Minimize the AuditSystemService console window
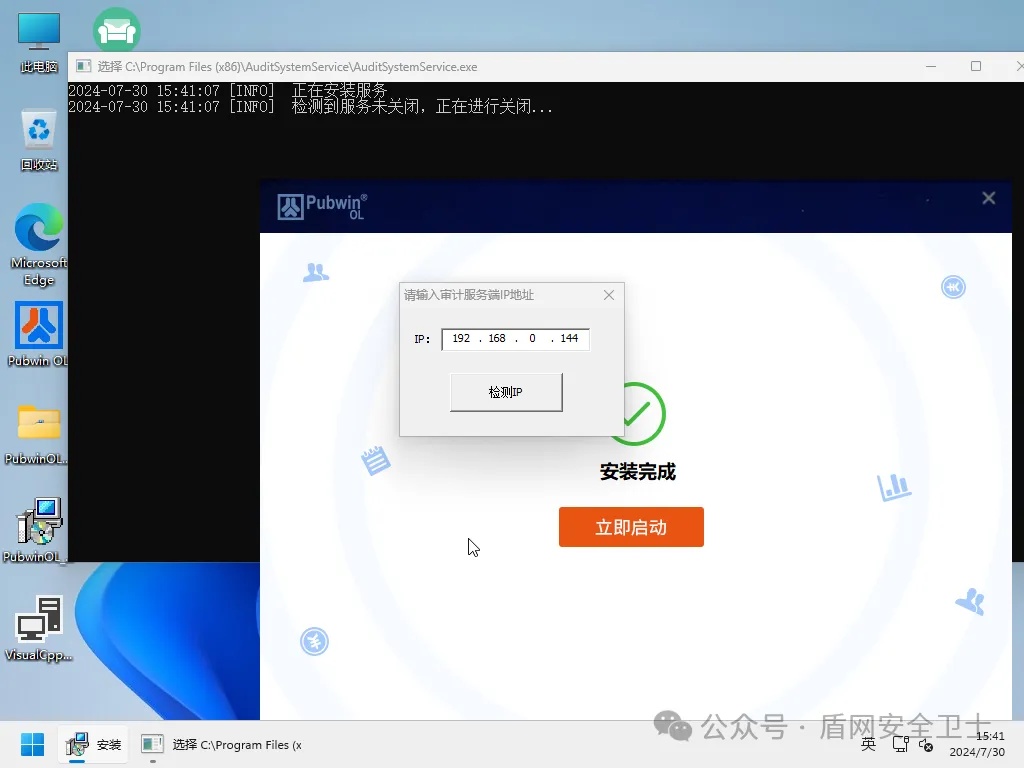This screenshot has width=1024, height=768. (931, 66)
